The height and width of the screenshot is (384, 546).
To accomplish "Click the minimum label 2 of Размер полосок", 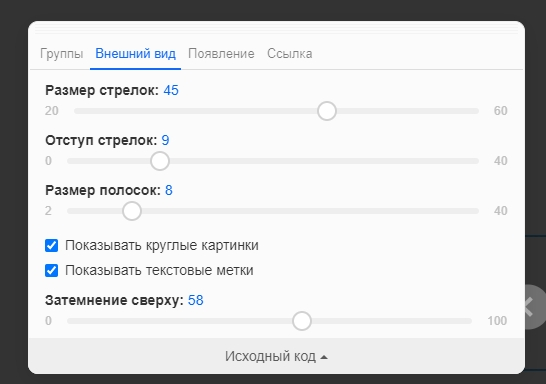I will click(x=48, y=211).
